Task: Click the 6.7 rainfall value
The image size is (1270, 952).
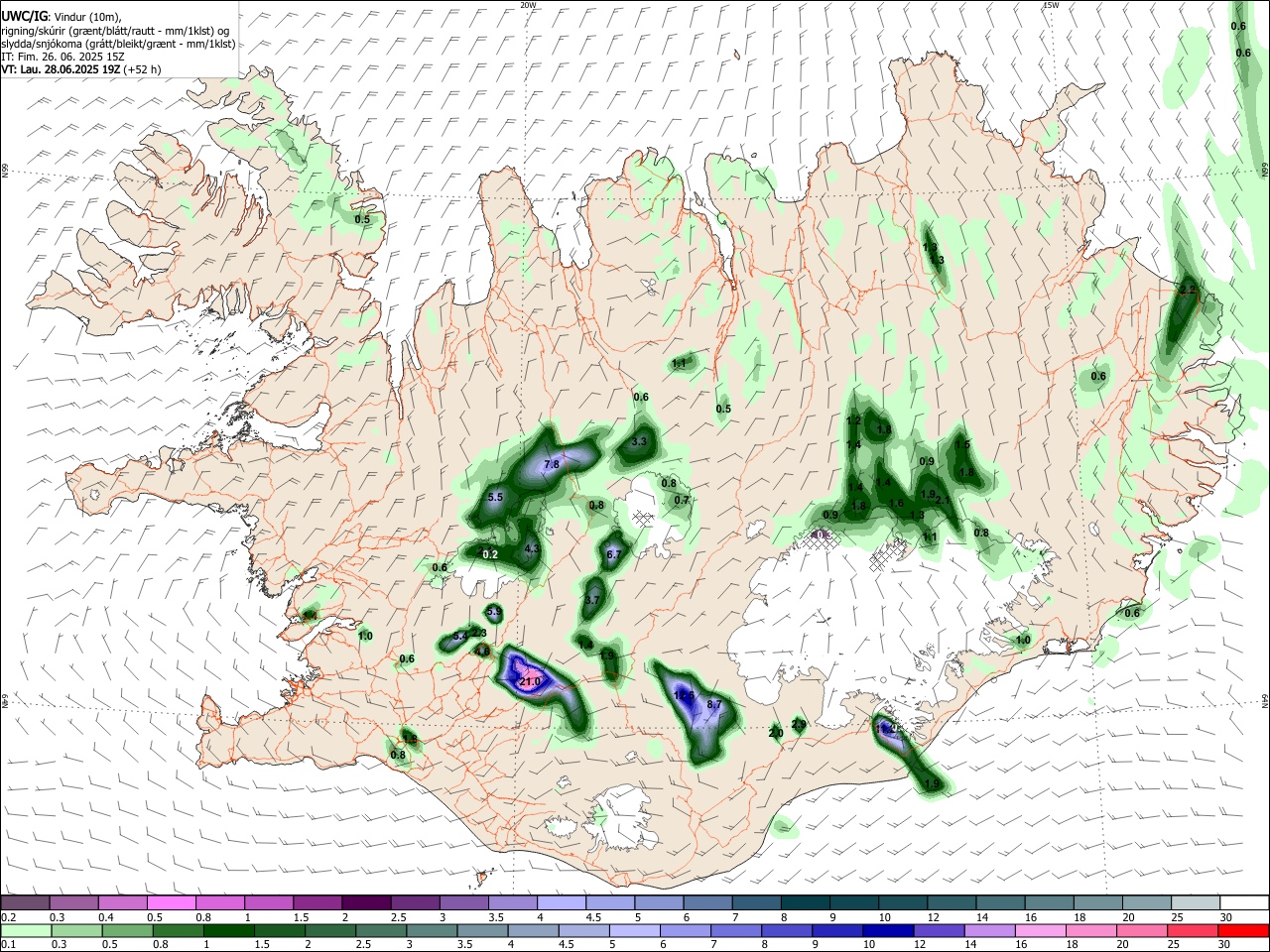Action: 613,554
